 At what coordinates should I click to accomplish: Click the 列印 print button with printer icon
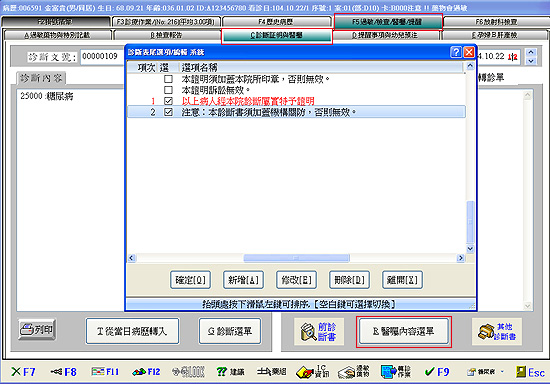pos(37,330)
